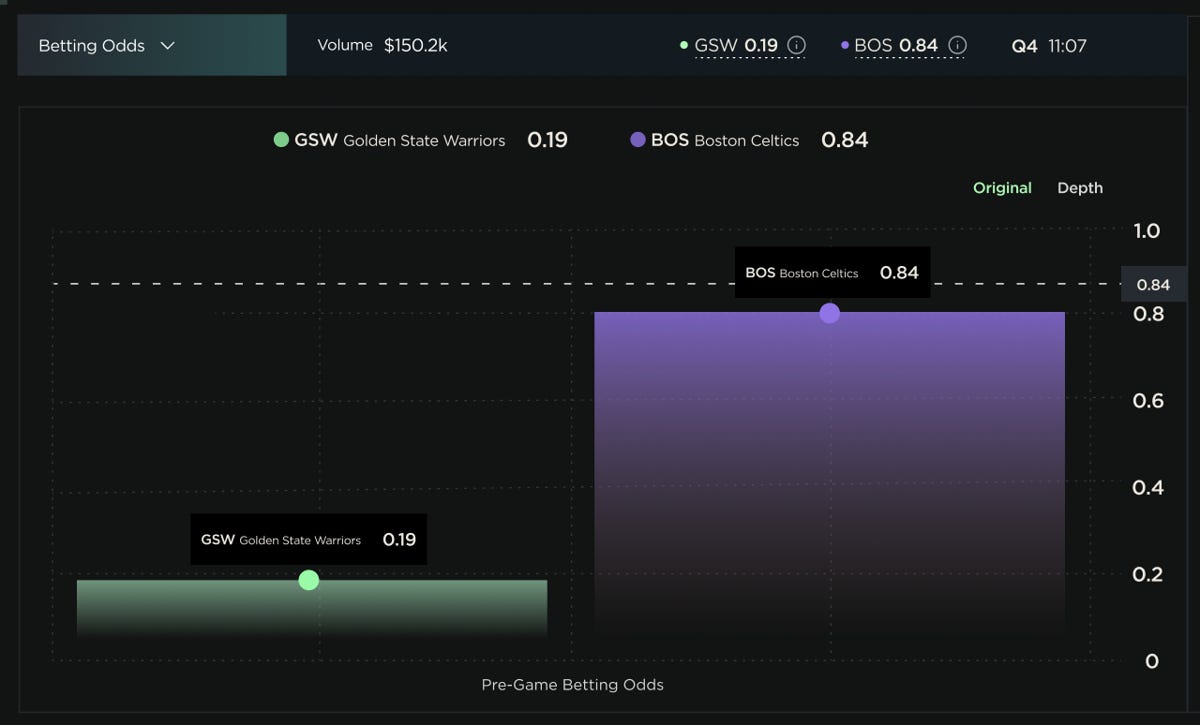Click the info icon next to BOS 0.84
This screenshot has width=1200, height=725.
click(x=957, y=45)
